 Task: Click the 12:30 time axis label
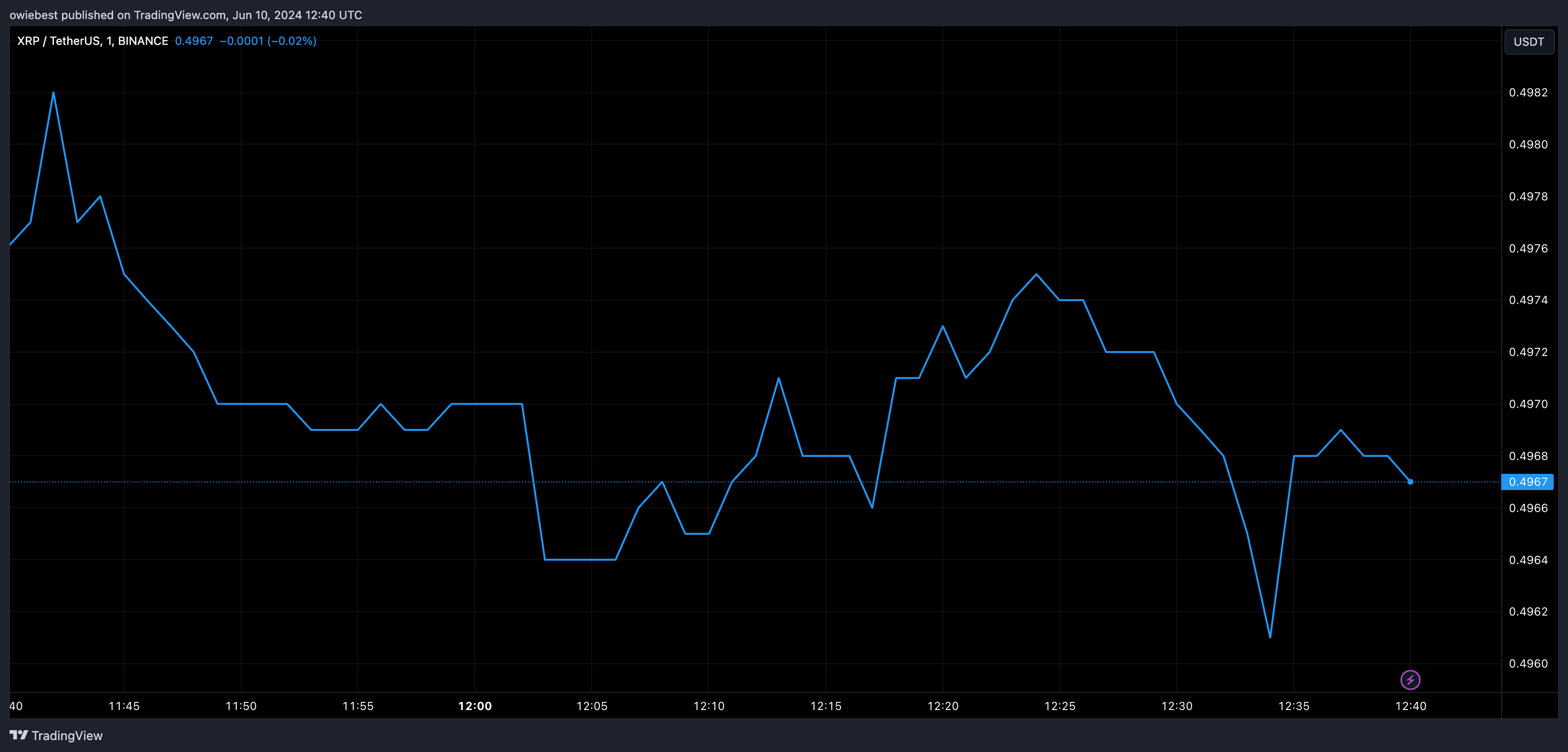[1177, 706]
